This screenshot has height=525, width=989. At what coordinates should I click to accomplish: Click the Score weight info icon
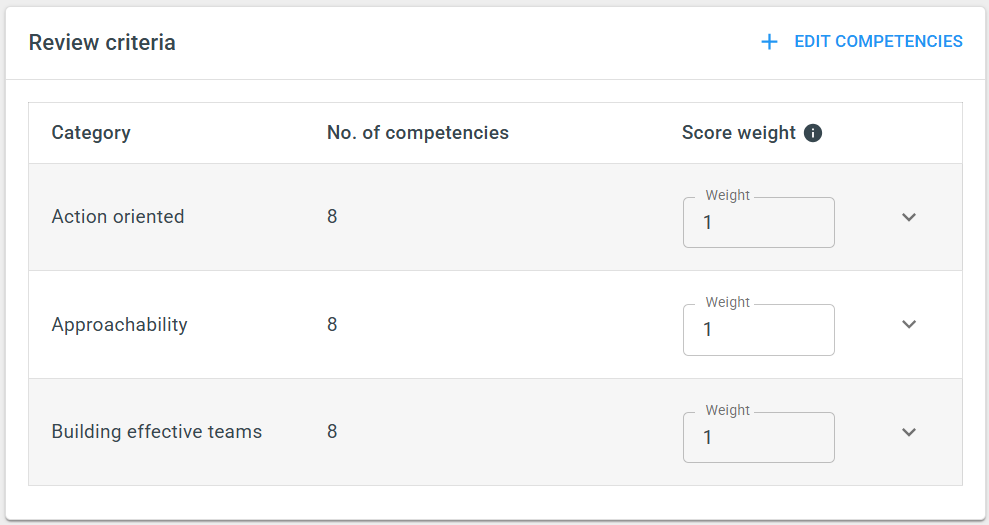click(813, 133)
